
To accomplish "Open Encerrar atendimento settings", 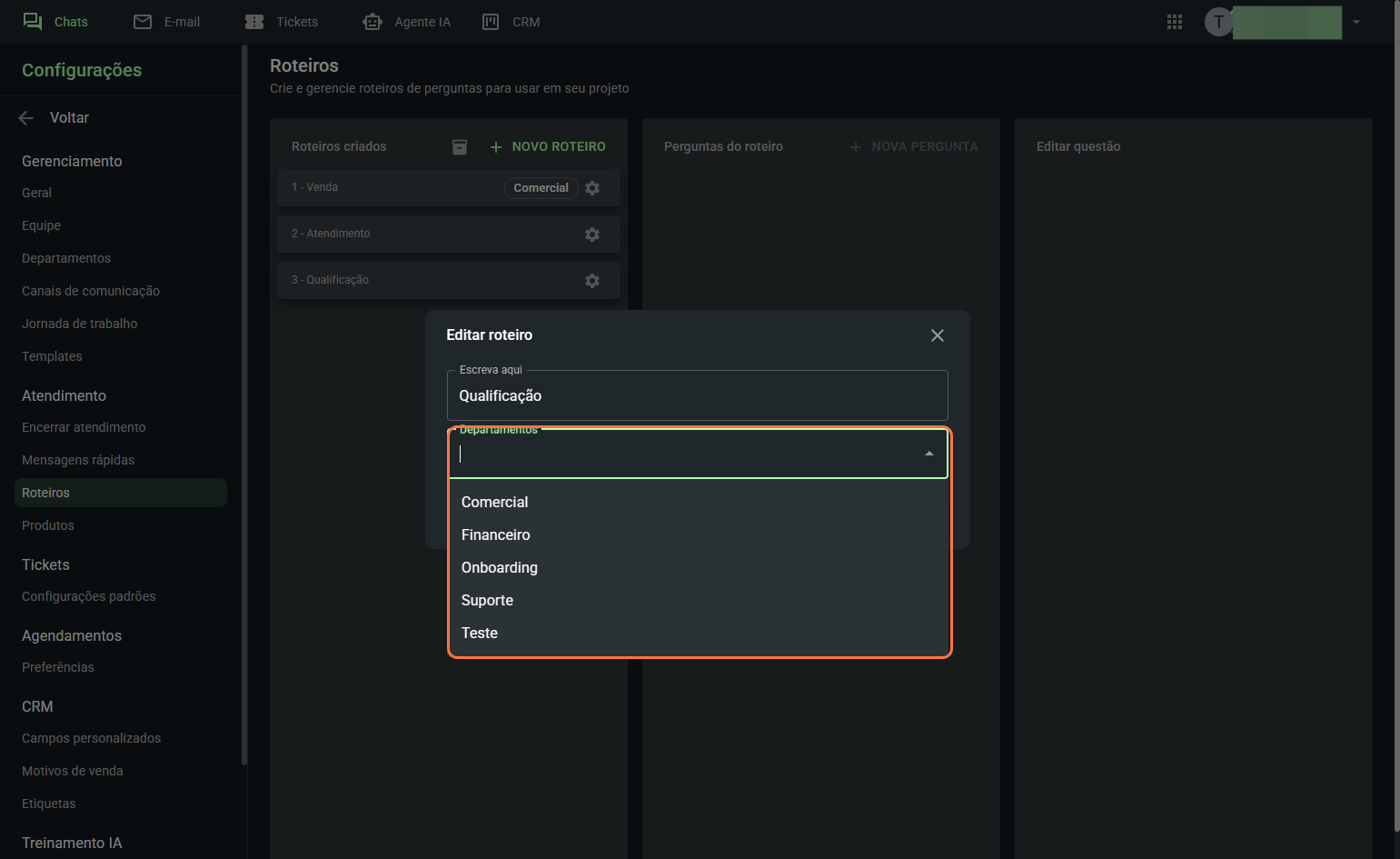I will [84, 427].
